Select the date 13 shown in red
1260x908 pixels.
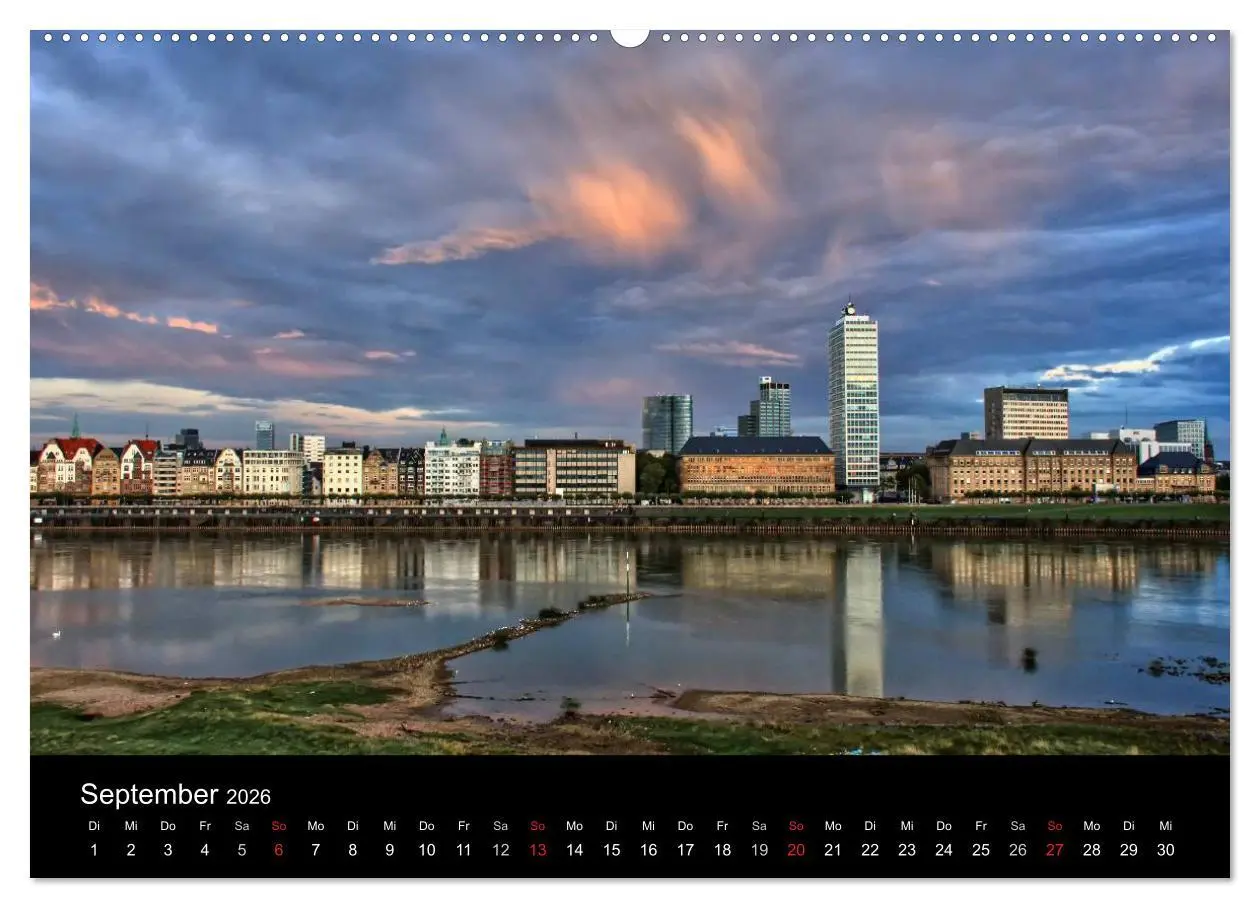(x=537, y=850)
